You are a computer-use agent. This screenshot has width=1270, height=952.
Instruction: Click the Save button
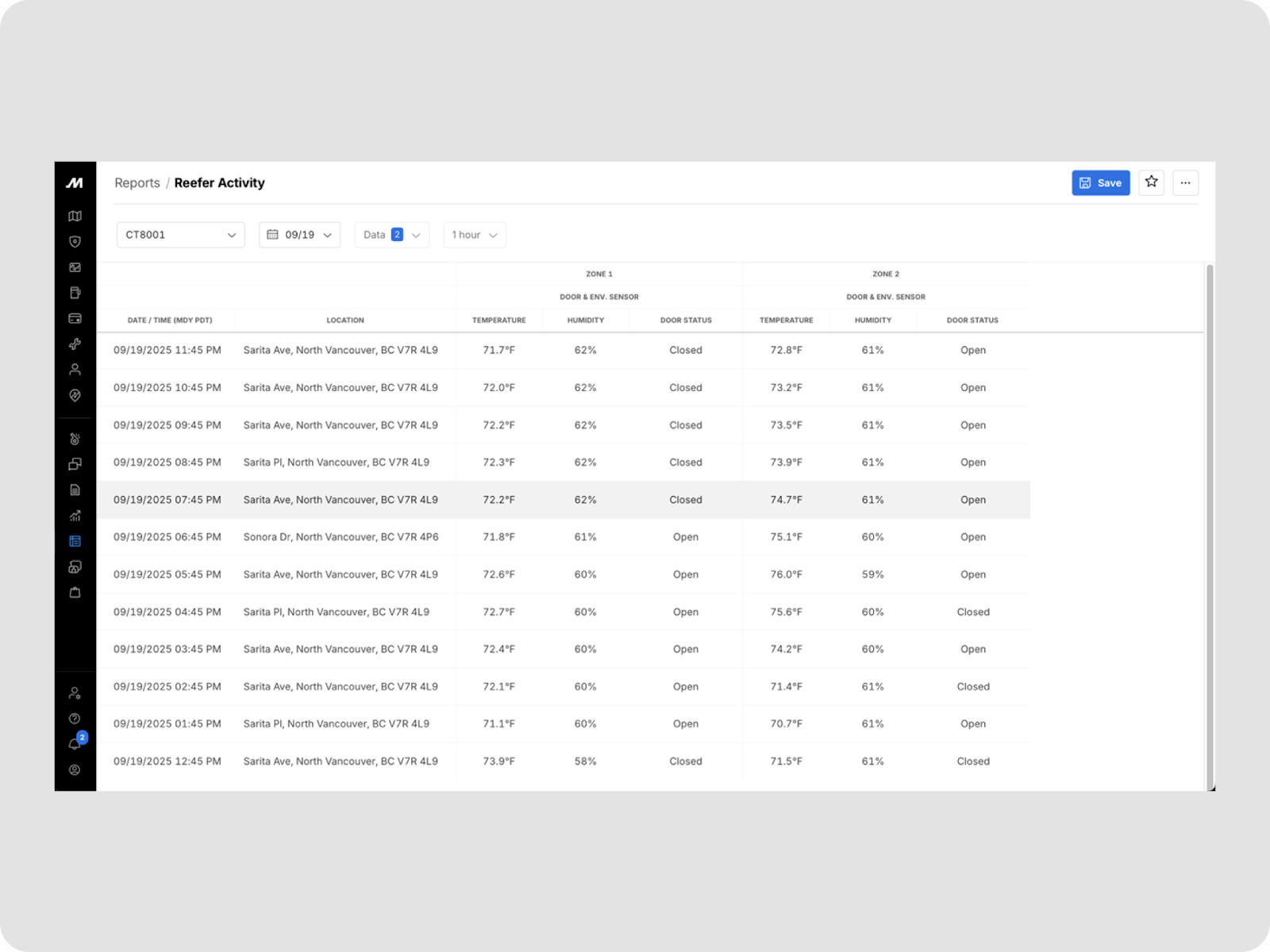pos(1100,182)
